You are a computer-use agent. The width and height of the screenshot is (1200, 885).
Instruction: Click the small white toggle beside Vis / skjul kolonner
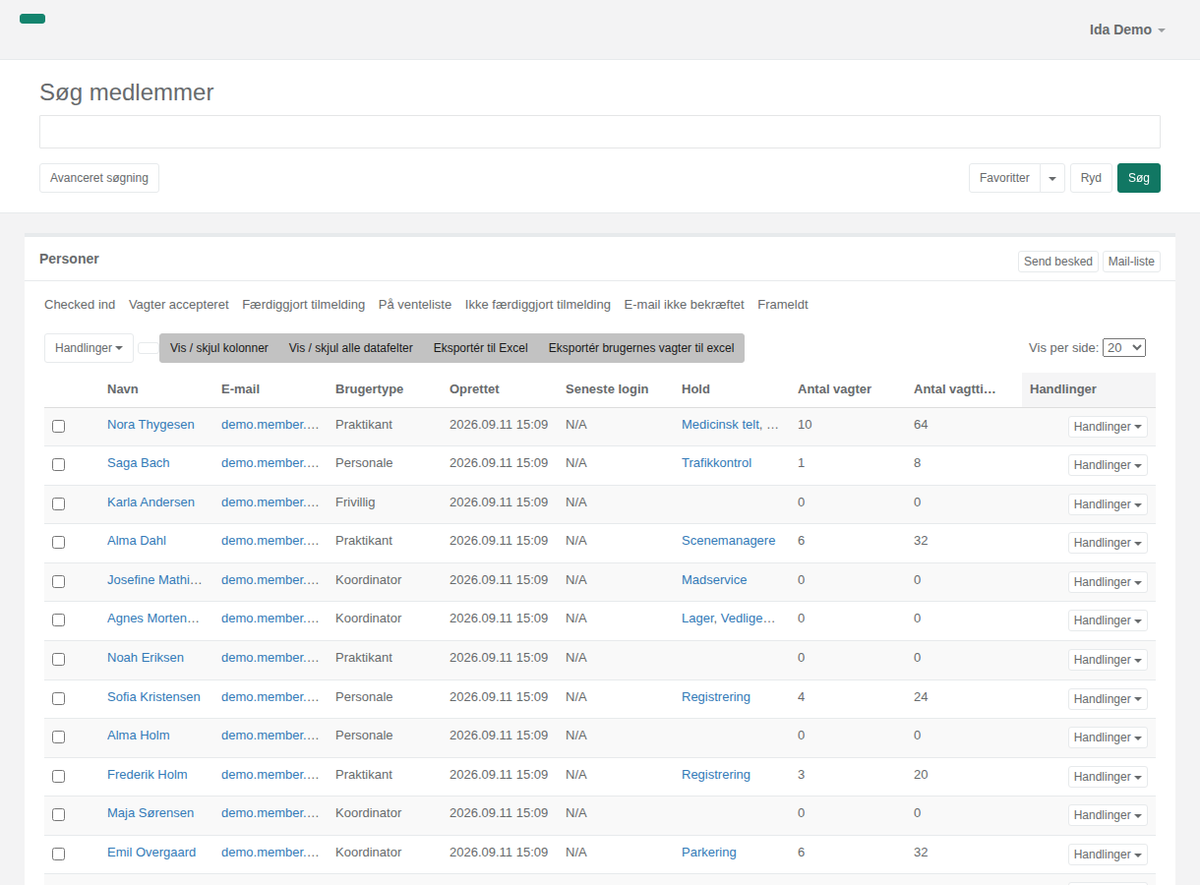[x=148, y=348]
